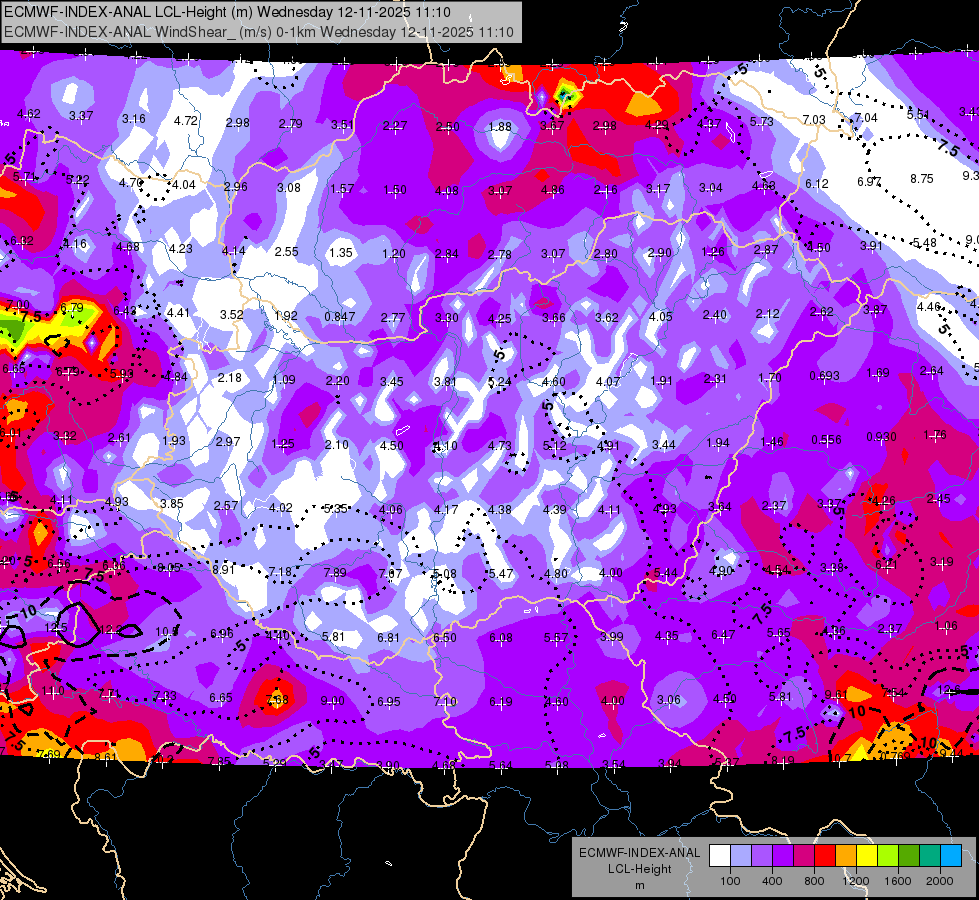Viewport: 979px width, 900px height.
Task: Click the legend tick label '100'
Action: coord(730,881)
